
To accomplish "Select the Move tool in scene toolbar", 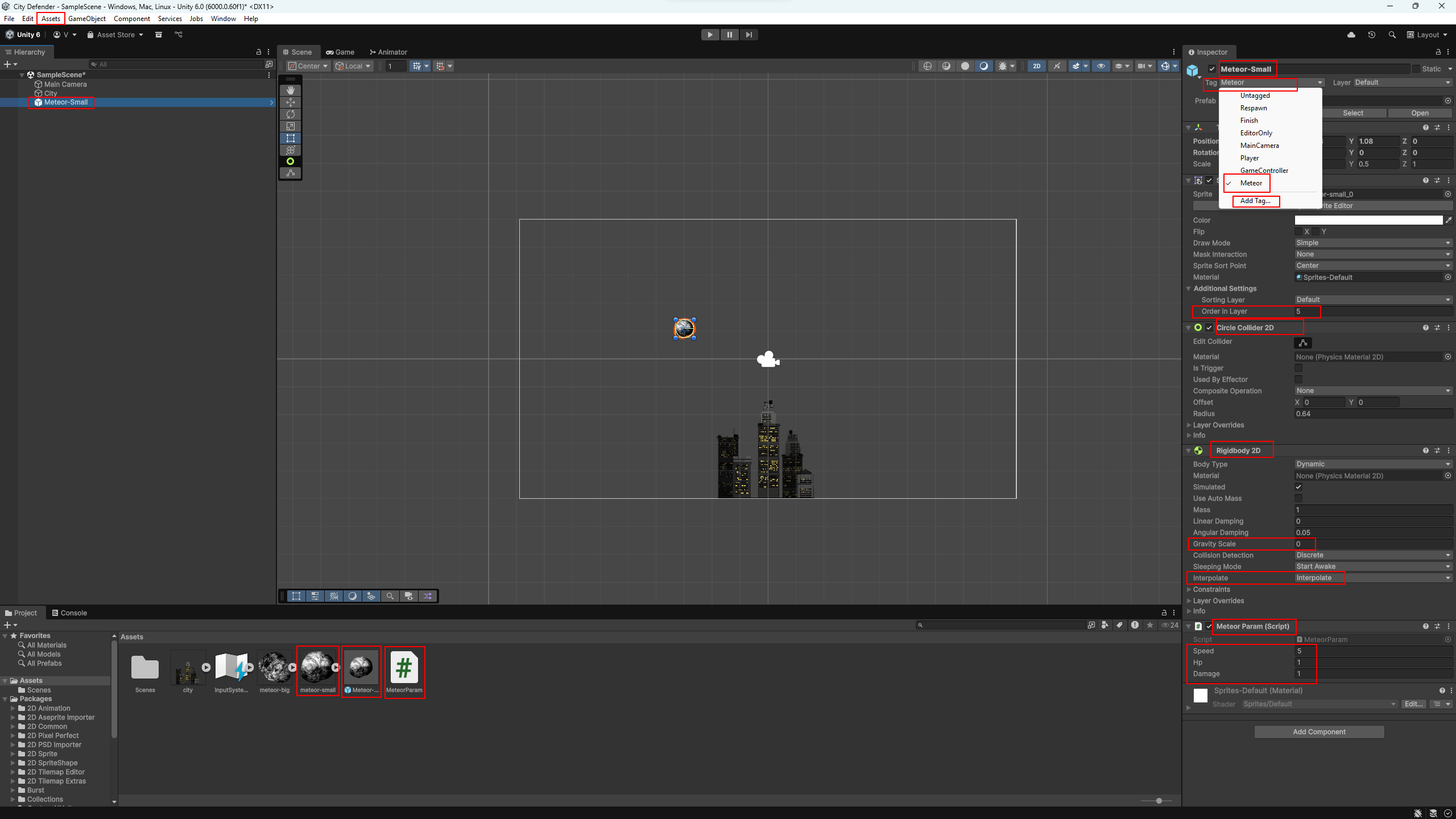I will (x=290, y=102).
